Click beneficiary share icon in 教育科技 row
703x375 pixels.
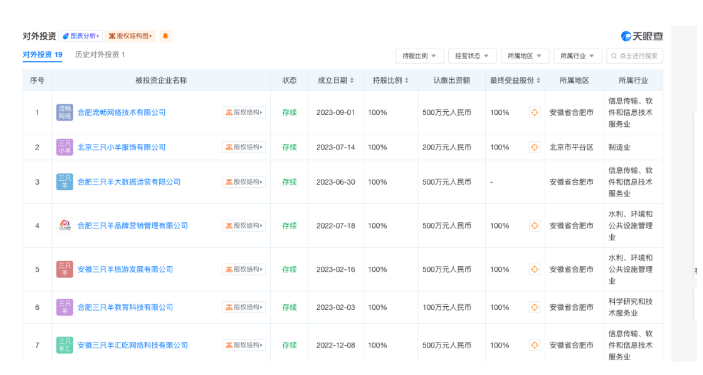(x=534, y=307)
